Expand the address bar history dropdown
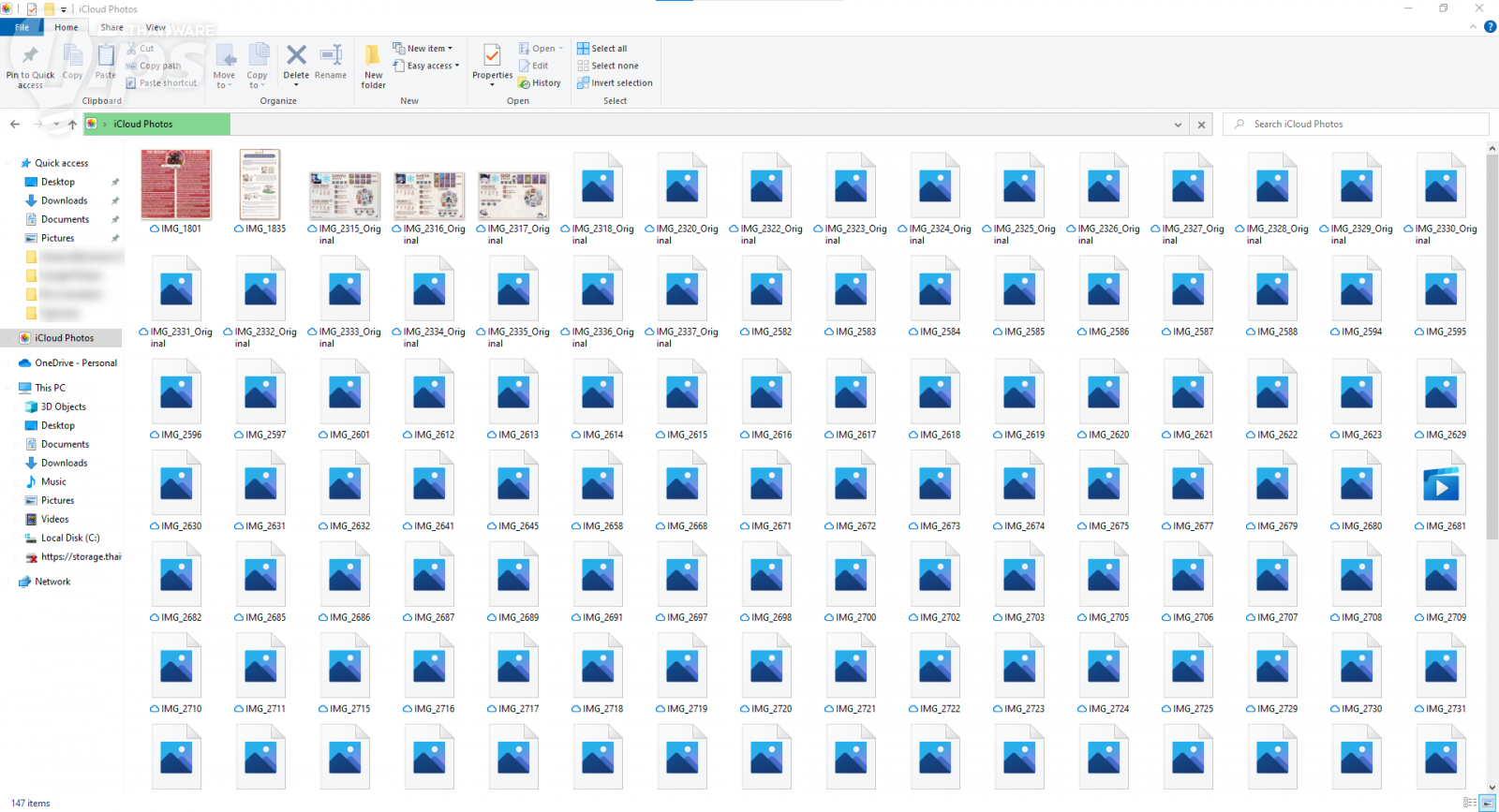Viewport: 1499px width, 812px height. [x=1178, y=125]
